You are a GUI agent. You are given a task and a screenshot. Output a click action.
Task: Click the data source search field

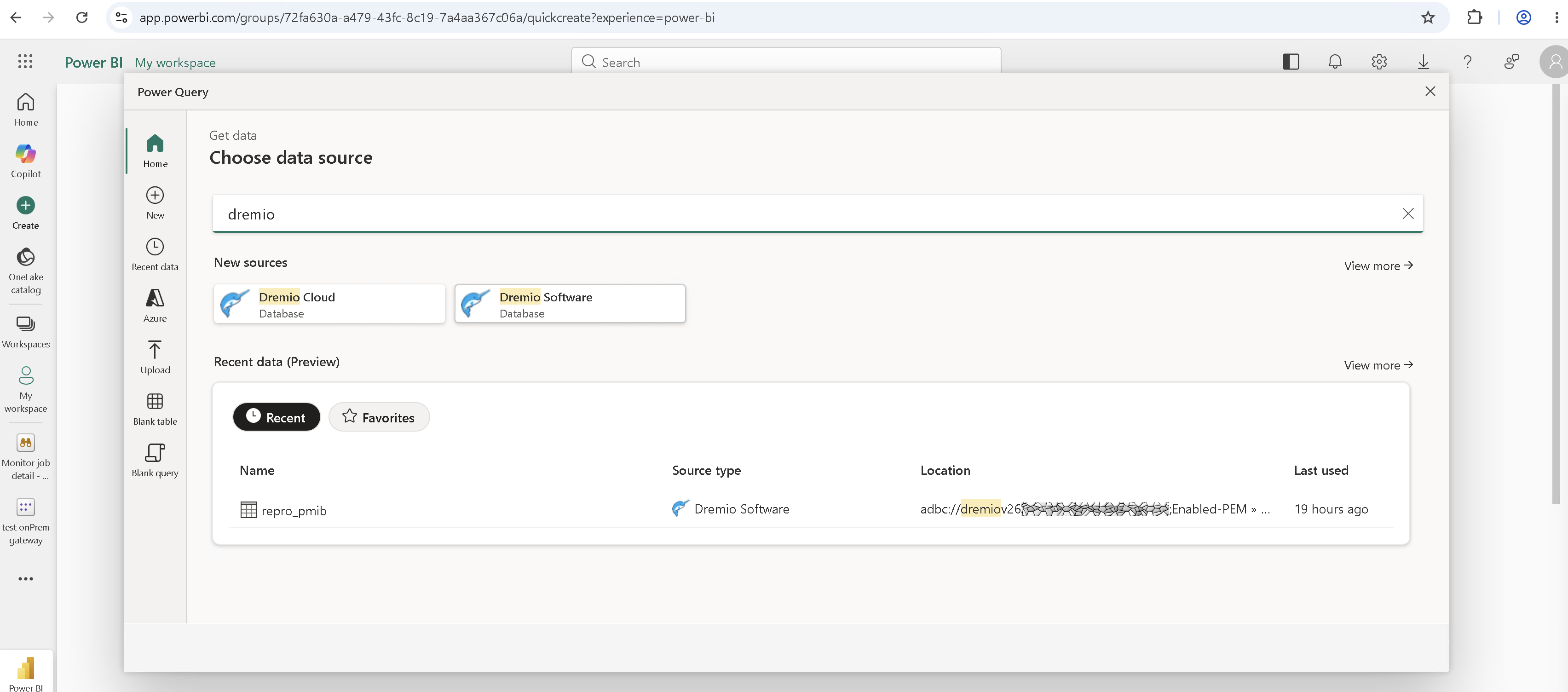(x=817, y=213)
